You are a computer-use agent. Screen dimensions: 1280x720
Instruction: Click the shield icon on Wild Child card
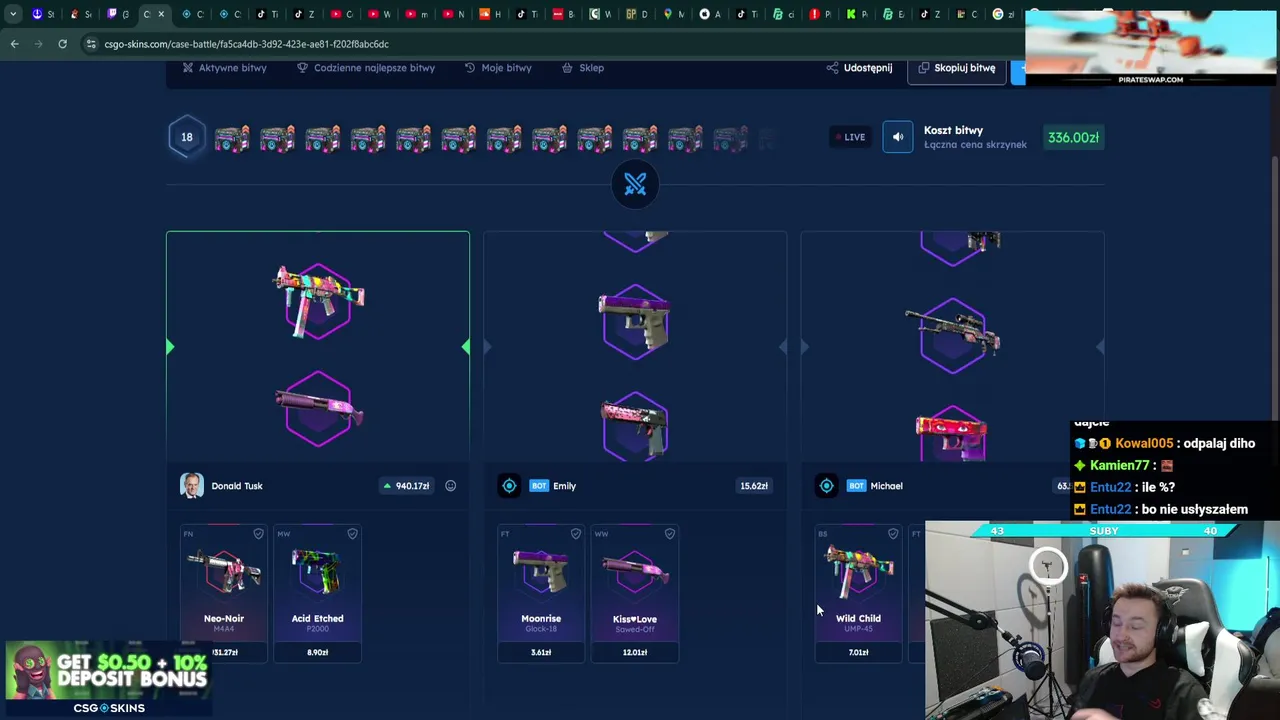tap(893, 535)
